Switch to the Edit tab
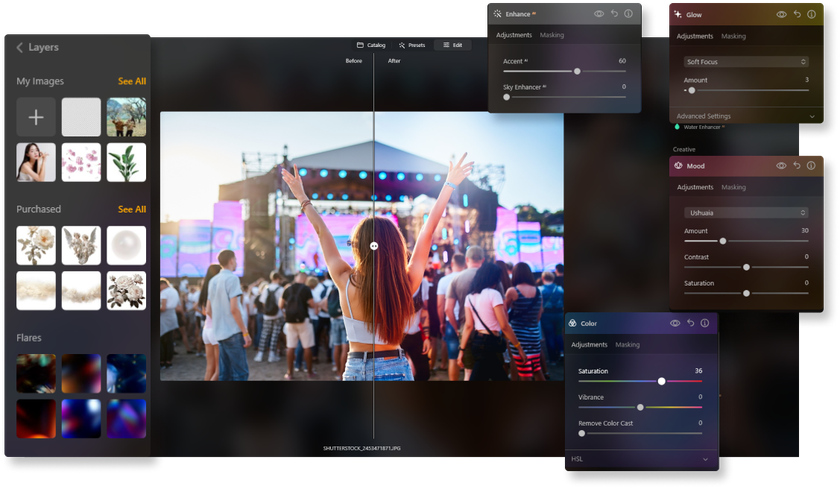The width and height of the screenshot is (840, 489). point(453,46)
